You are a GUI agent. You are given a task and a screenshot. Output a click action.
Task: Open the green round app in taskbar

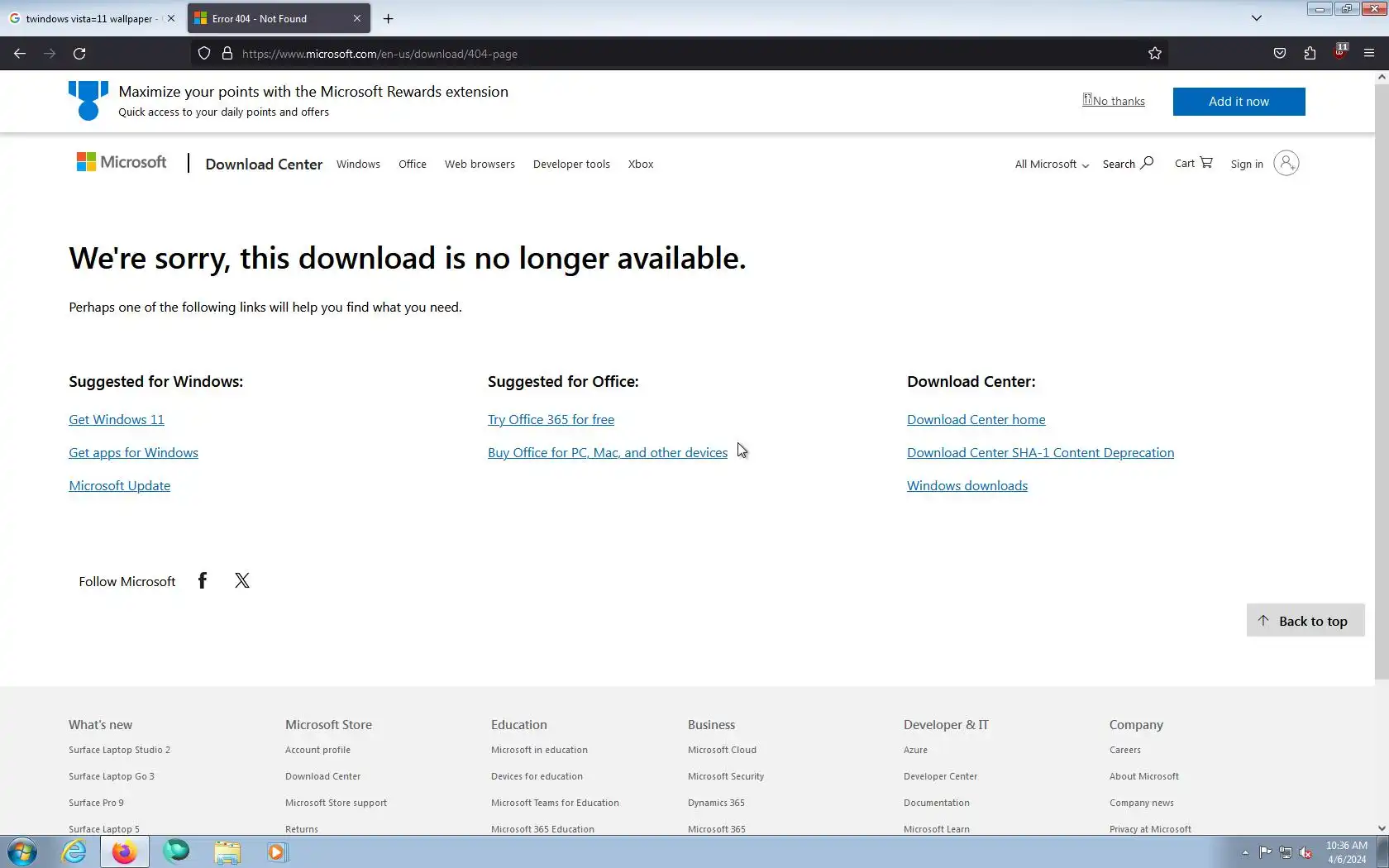point(176,851)
